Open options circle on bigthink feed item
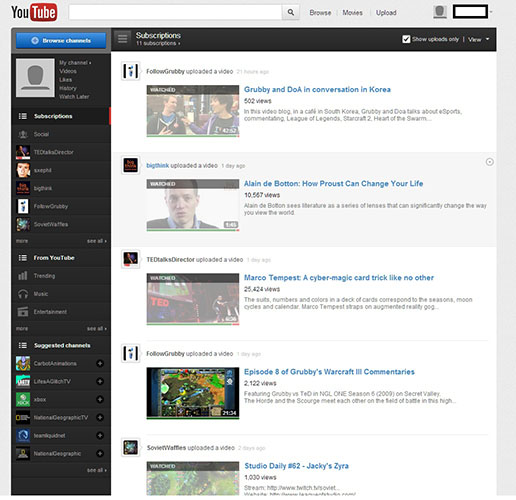 (x=489, y=162)
